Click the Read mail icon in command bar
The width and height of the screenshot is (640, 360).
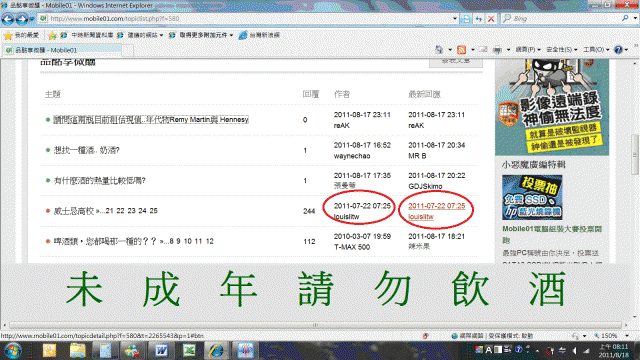point(484,50)
